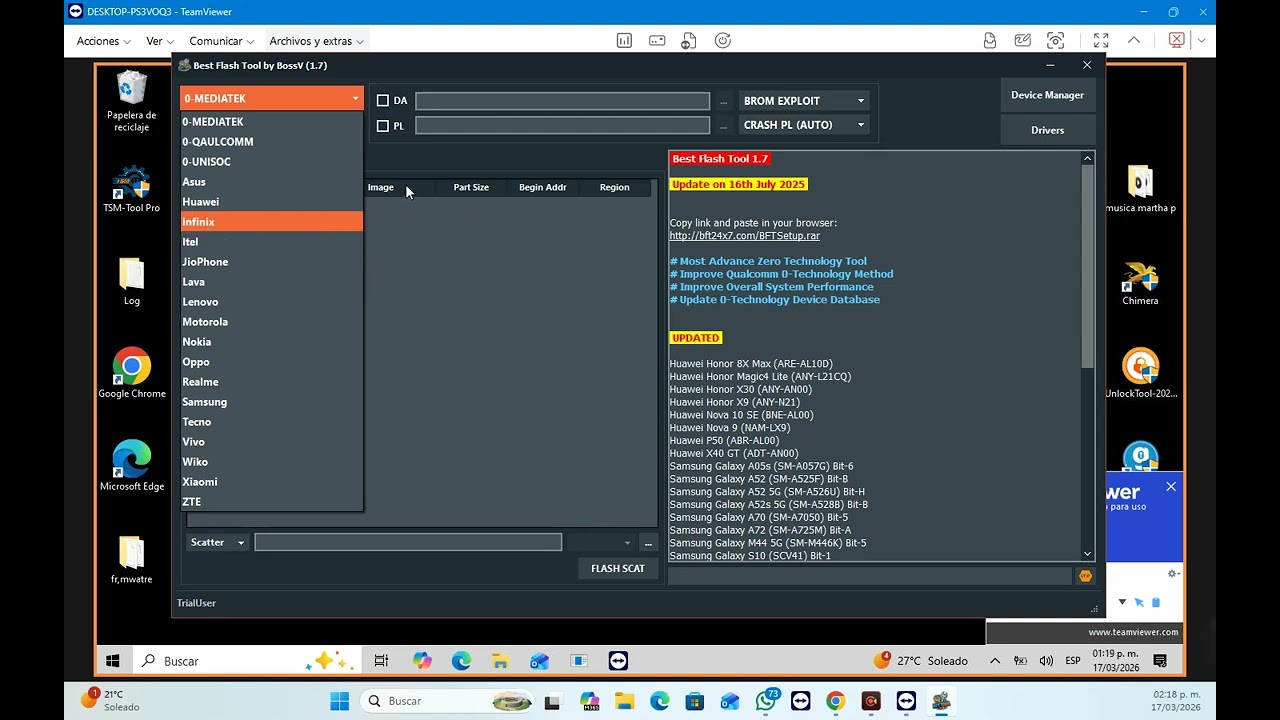Screen dimensions: 1280x720
Task: Select Xiaomi in the brand list
Action: click(x=271, y=482)
